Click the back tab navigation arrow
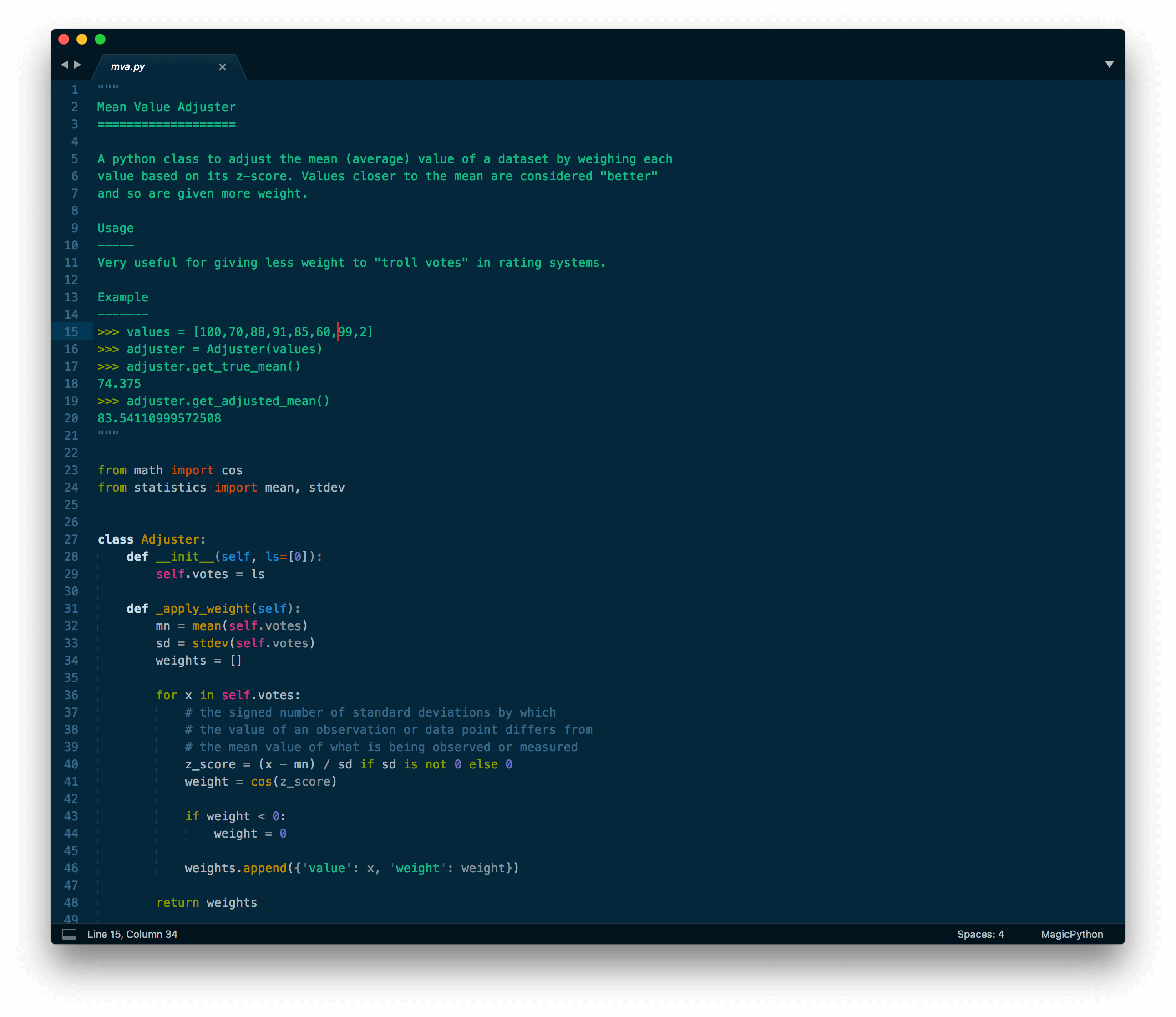Viewport: 1176px width, 1017px height. 65,65
